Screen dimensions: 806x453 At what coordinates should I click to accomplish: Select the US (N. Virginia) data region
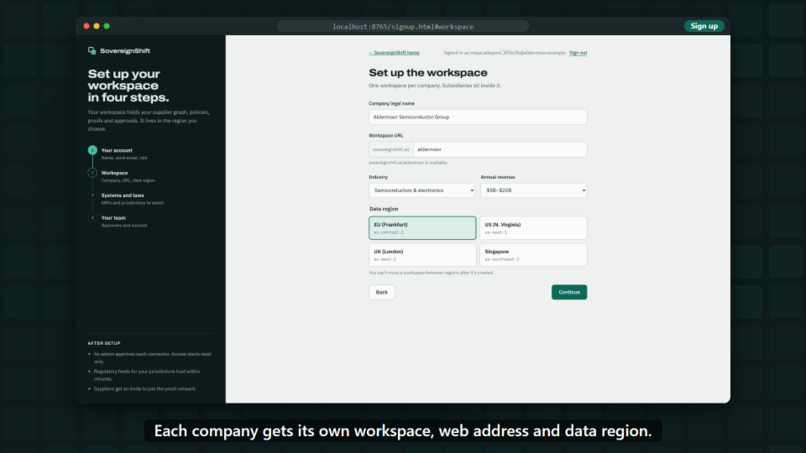coord(533,228)
